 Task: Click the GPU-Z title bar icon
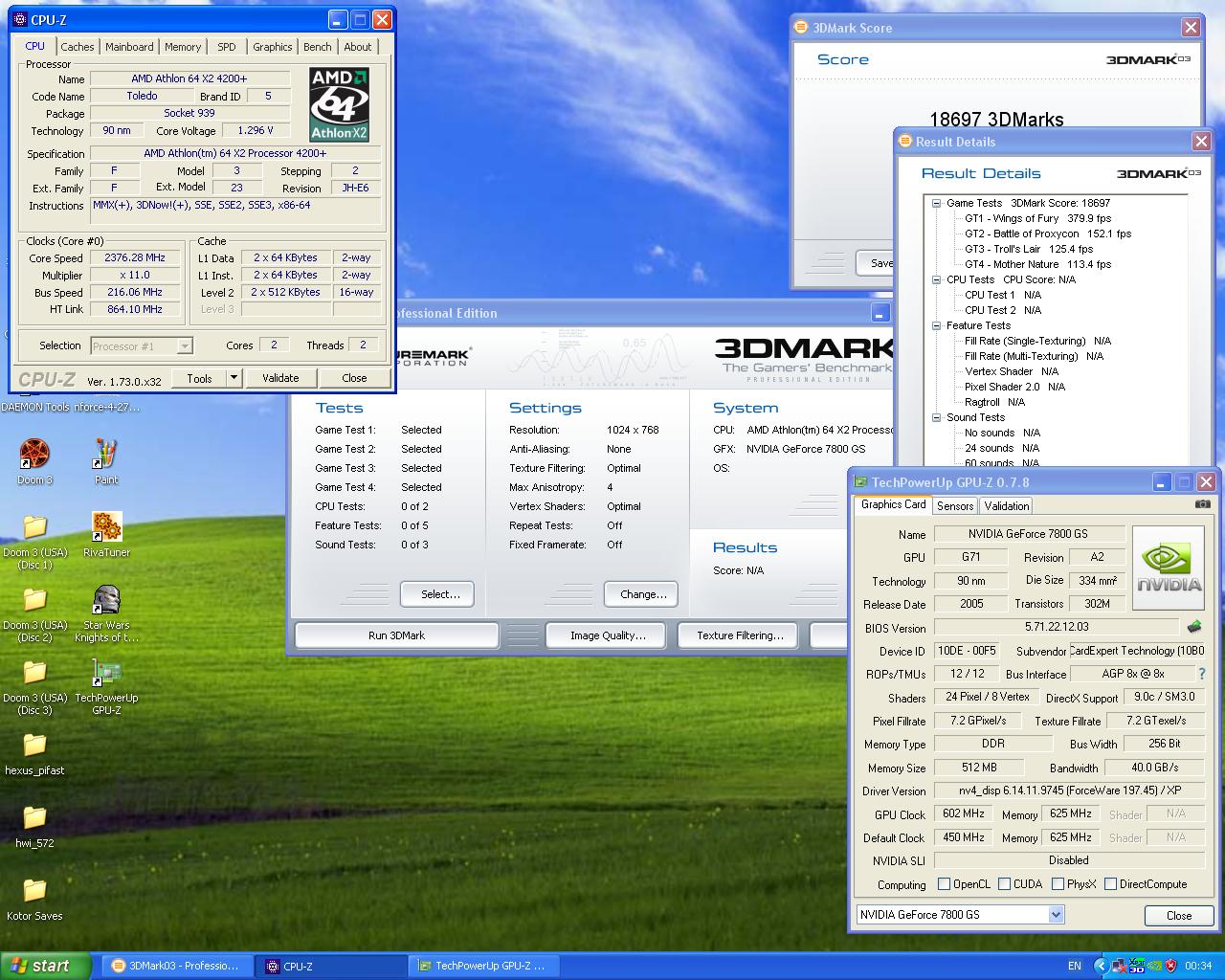tap(861, 482)
